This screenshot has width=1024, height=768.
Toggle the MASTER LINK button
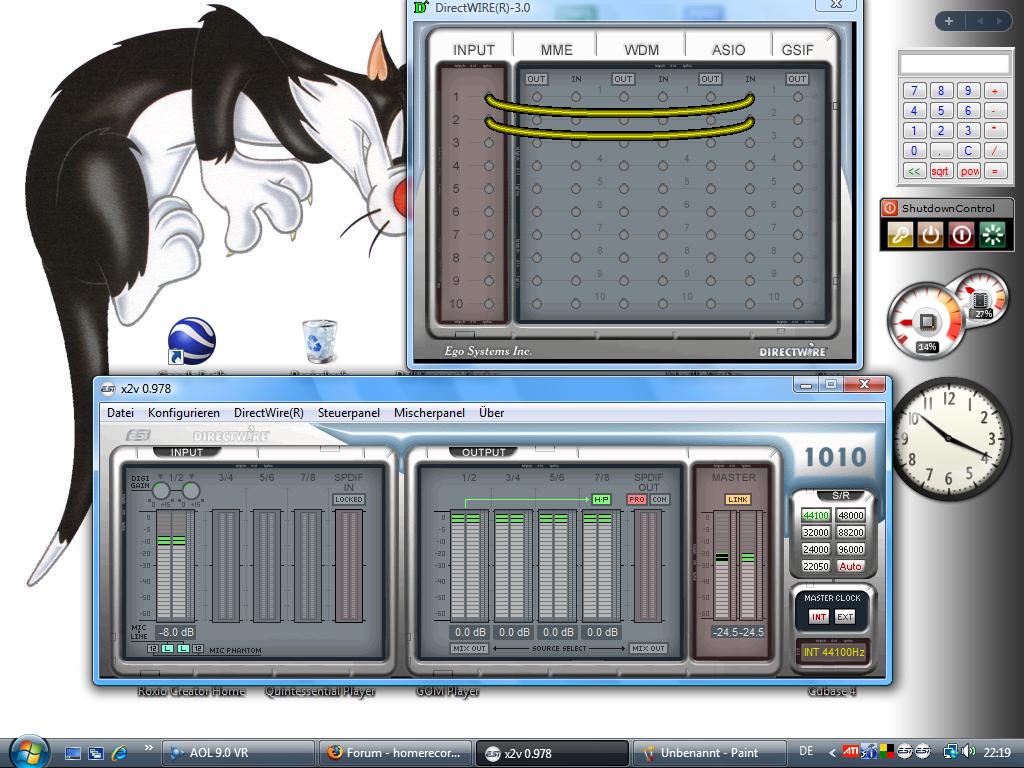point(738,500)
